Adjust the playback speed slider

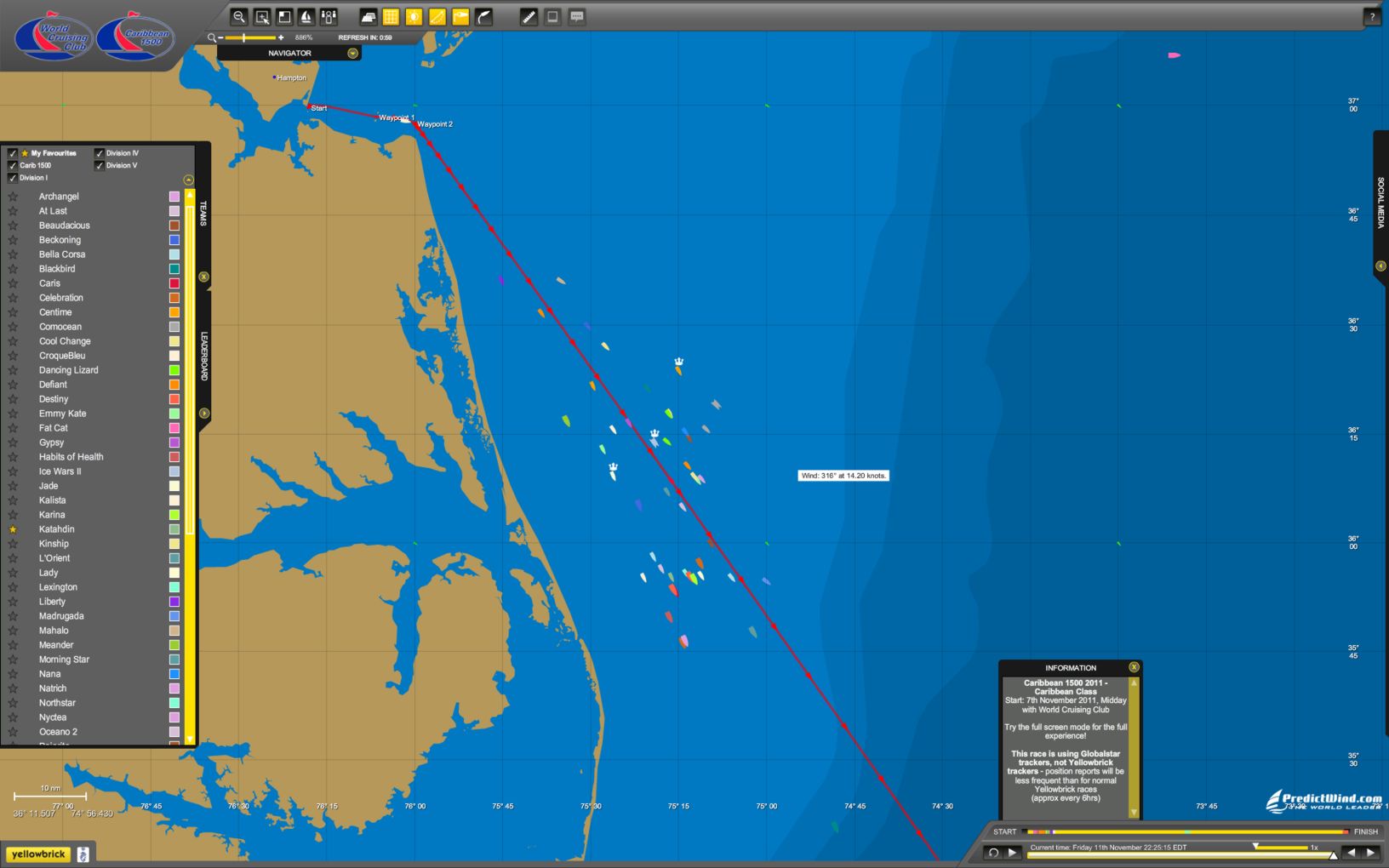[x=1281, y=847]
